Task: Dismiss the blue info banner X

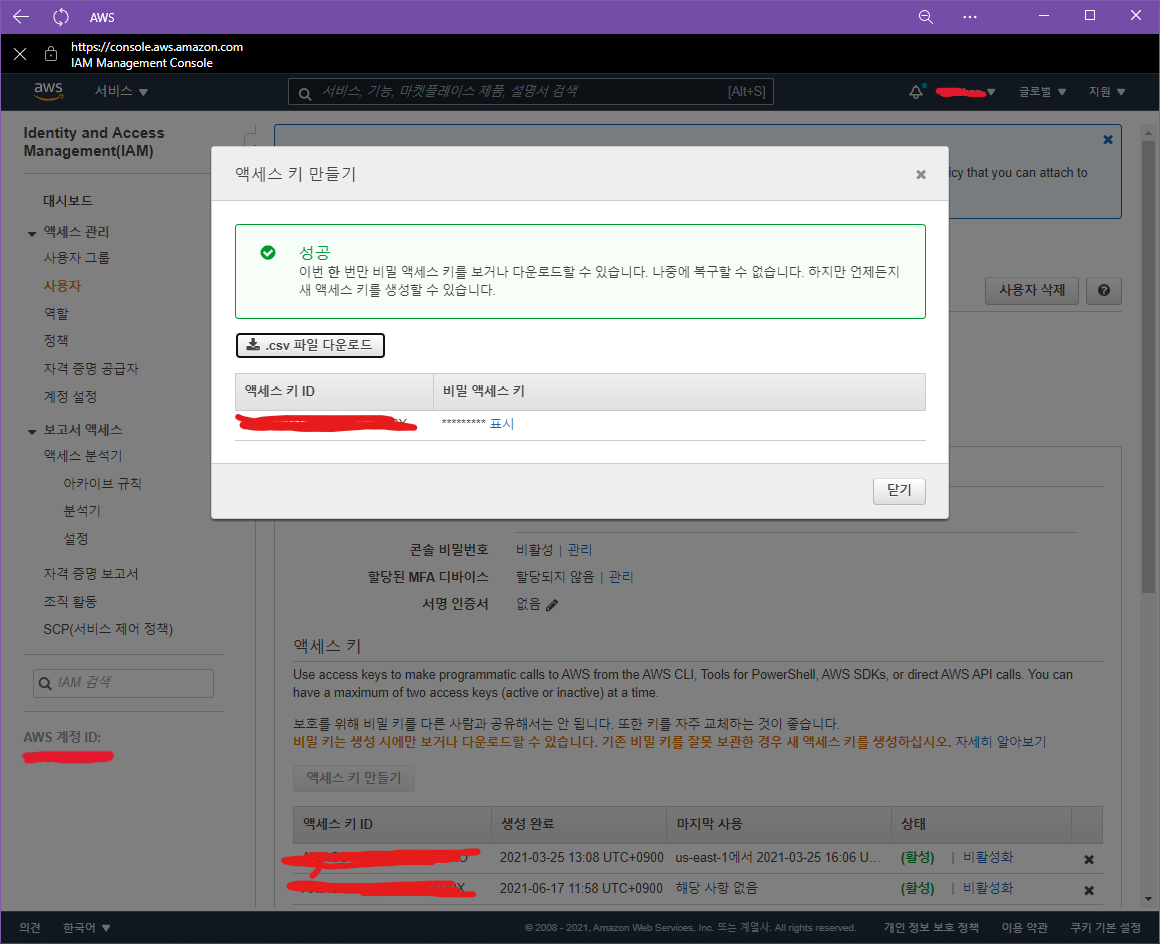Action: pyautogui.click(x=1107, y=140)
